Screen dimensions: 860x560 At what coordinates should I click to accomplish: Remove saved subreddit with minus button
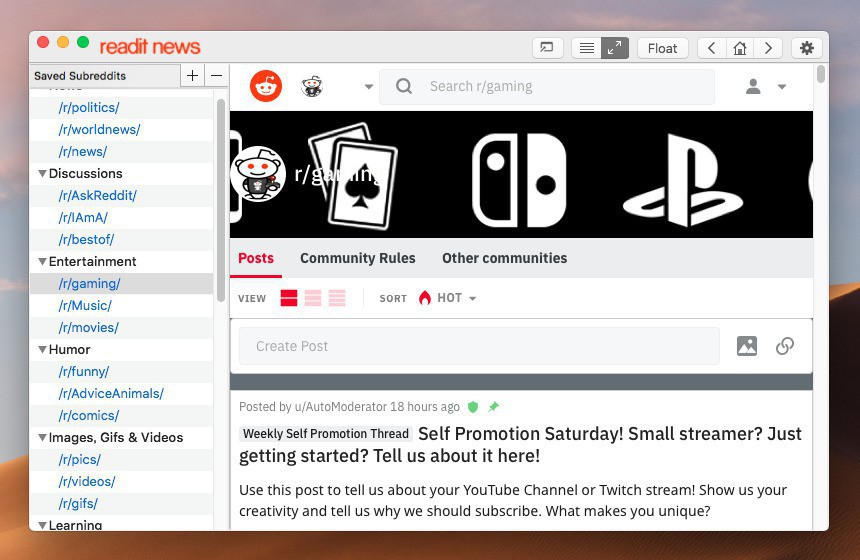217,76
